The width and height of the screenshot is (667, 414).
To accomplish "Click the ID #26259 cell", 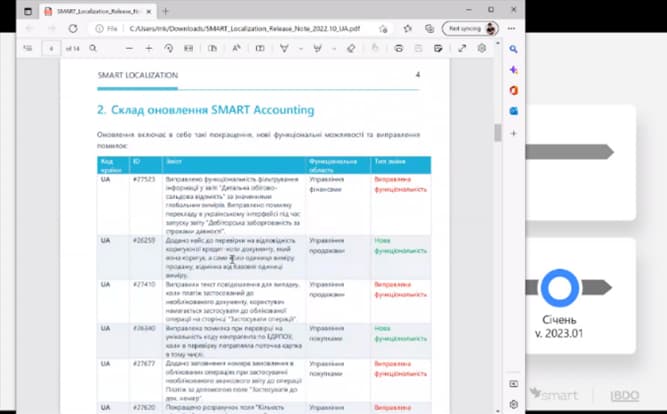I will 144,240.
